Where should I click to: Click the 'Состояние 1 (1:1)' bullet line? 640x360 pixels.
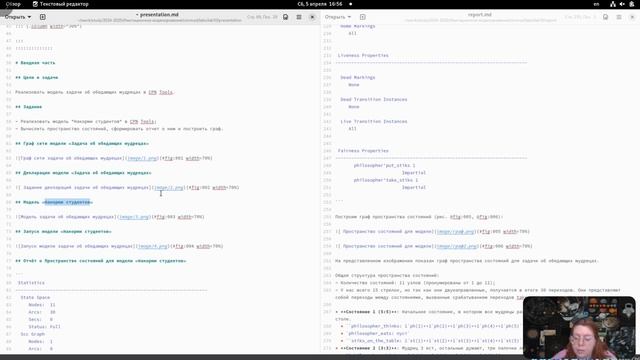[x=429, y=312]
